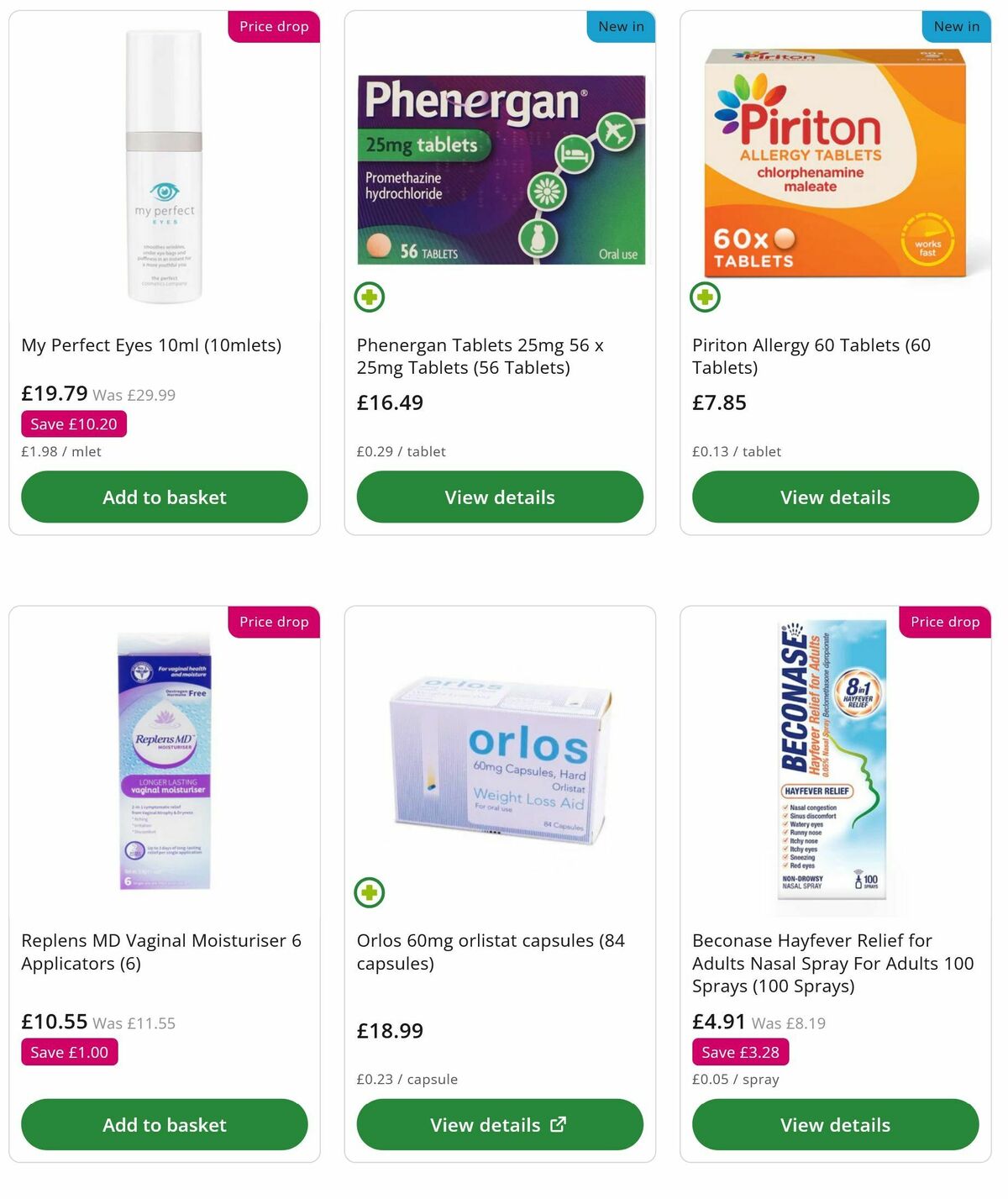
Task: Click the 'Save £3.28' tag on Beconase spray
Action: (x=740, y=1051)
